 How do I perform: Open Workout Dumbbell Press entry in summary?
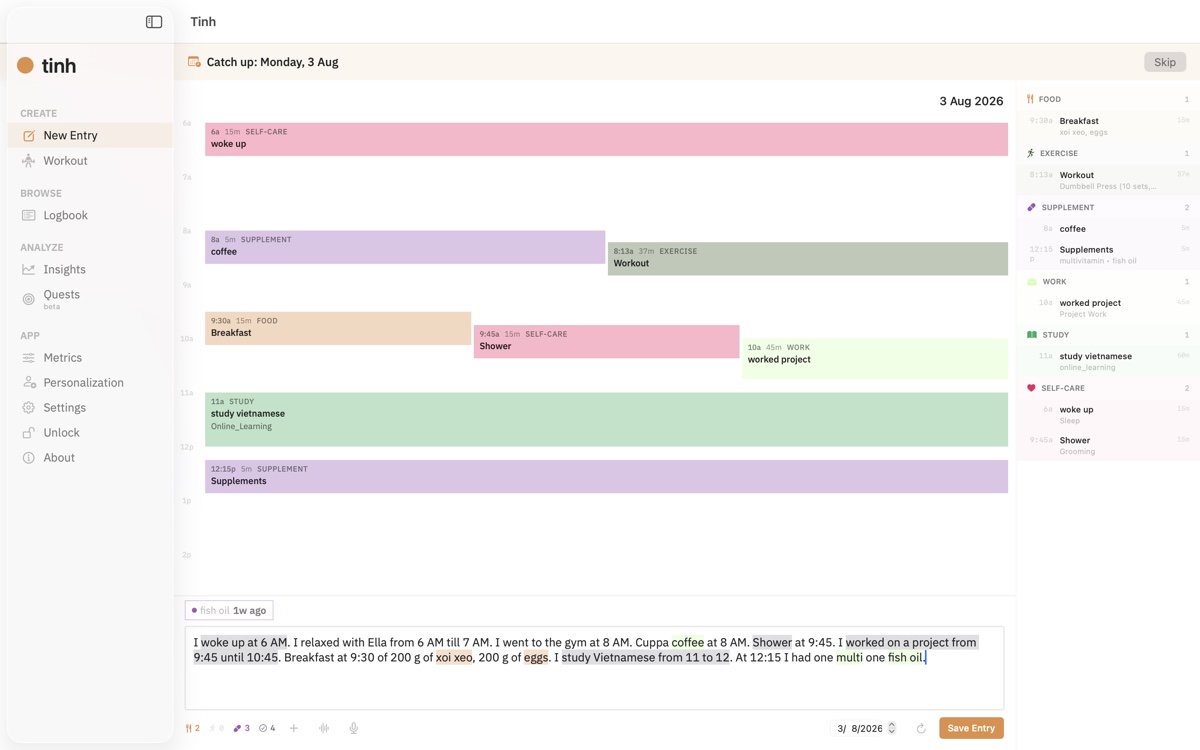click(x=1108, y=180)
